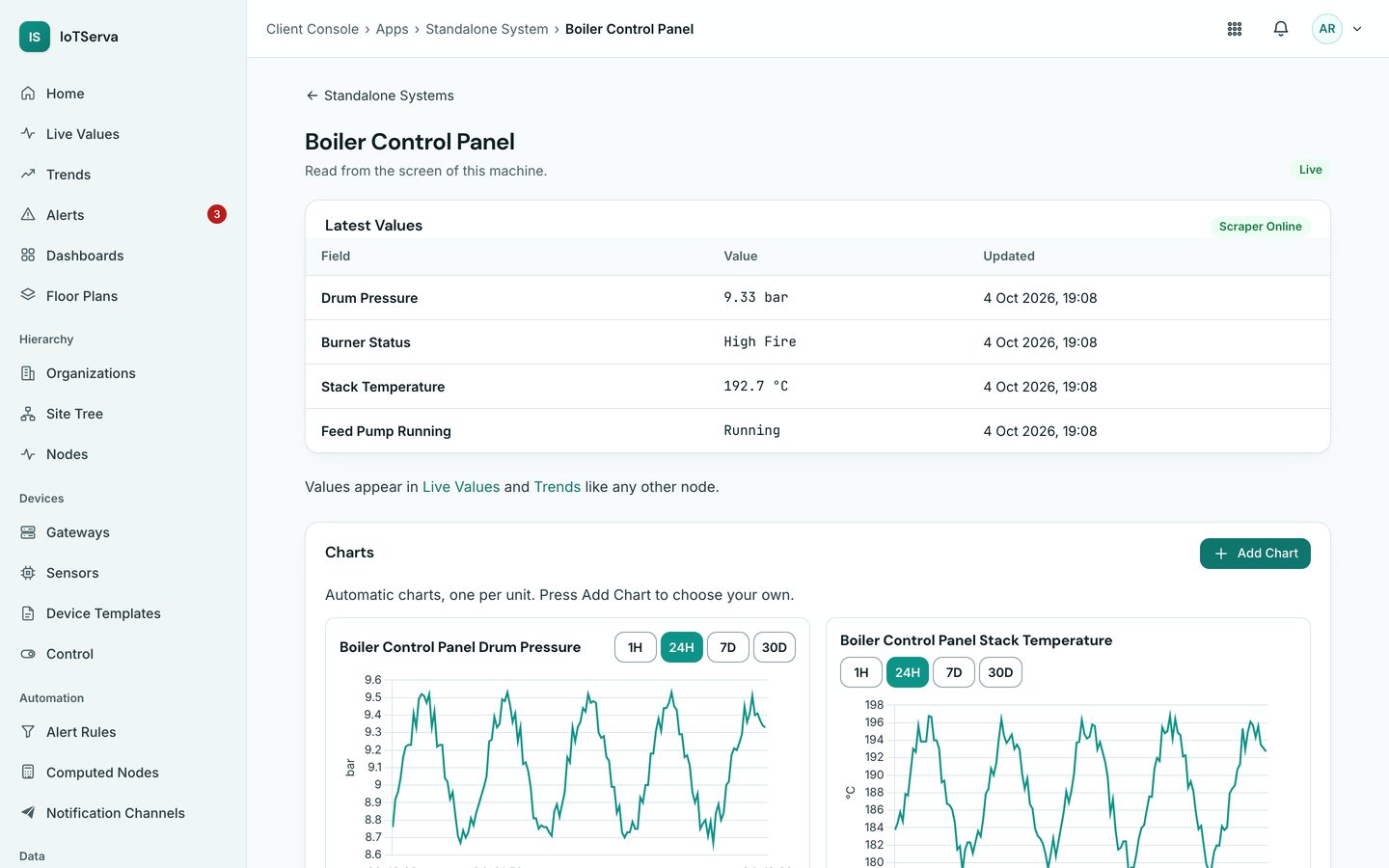Image resolution: width=1389 pixels, height=868 pixels.
Task: Click the Alert Rules filter icon
Action: click(x=28, y=732)
